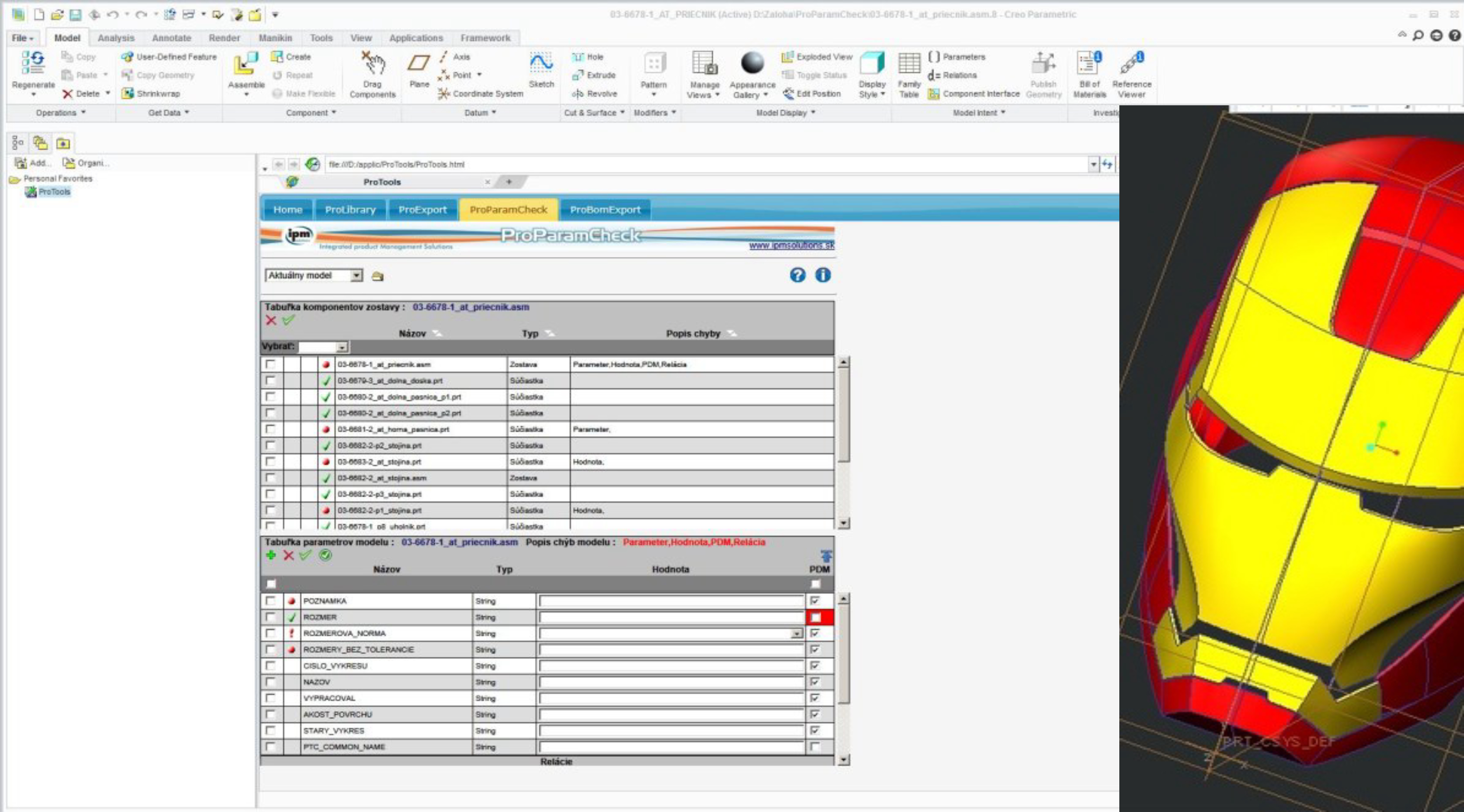Switch to the ProBomExport tab

605,210
